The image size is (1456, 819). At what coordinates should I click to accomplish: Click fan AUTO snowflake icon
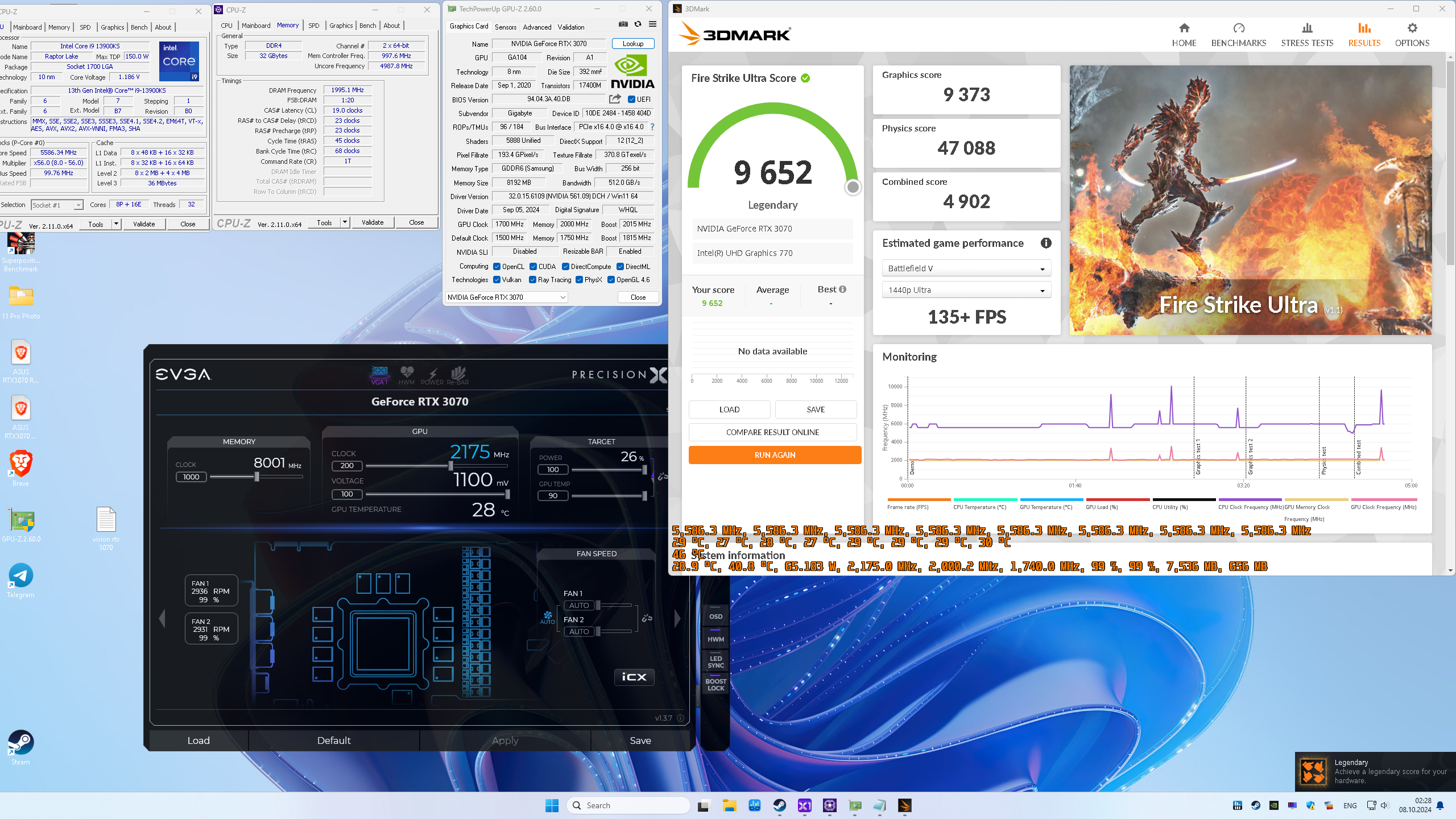coord(547,618)
